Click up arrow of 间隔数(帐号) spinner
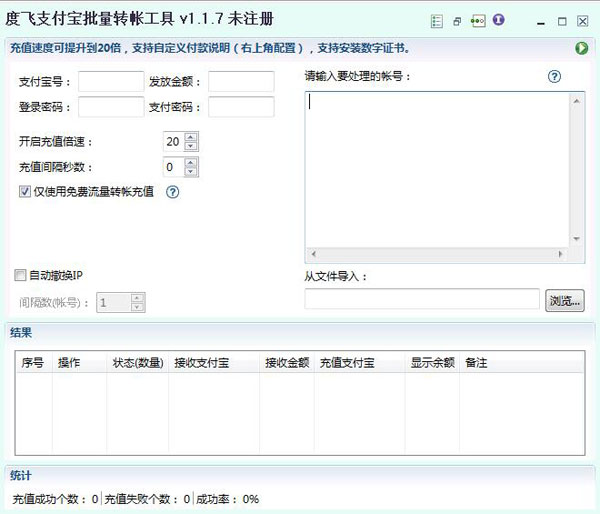This screenshot has height=514, width=600. (x=137, y=298)
